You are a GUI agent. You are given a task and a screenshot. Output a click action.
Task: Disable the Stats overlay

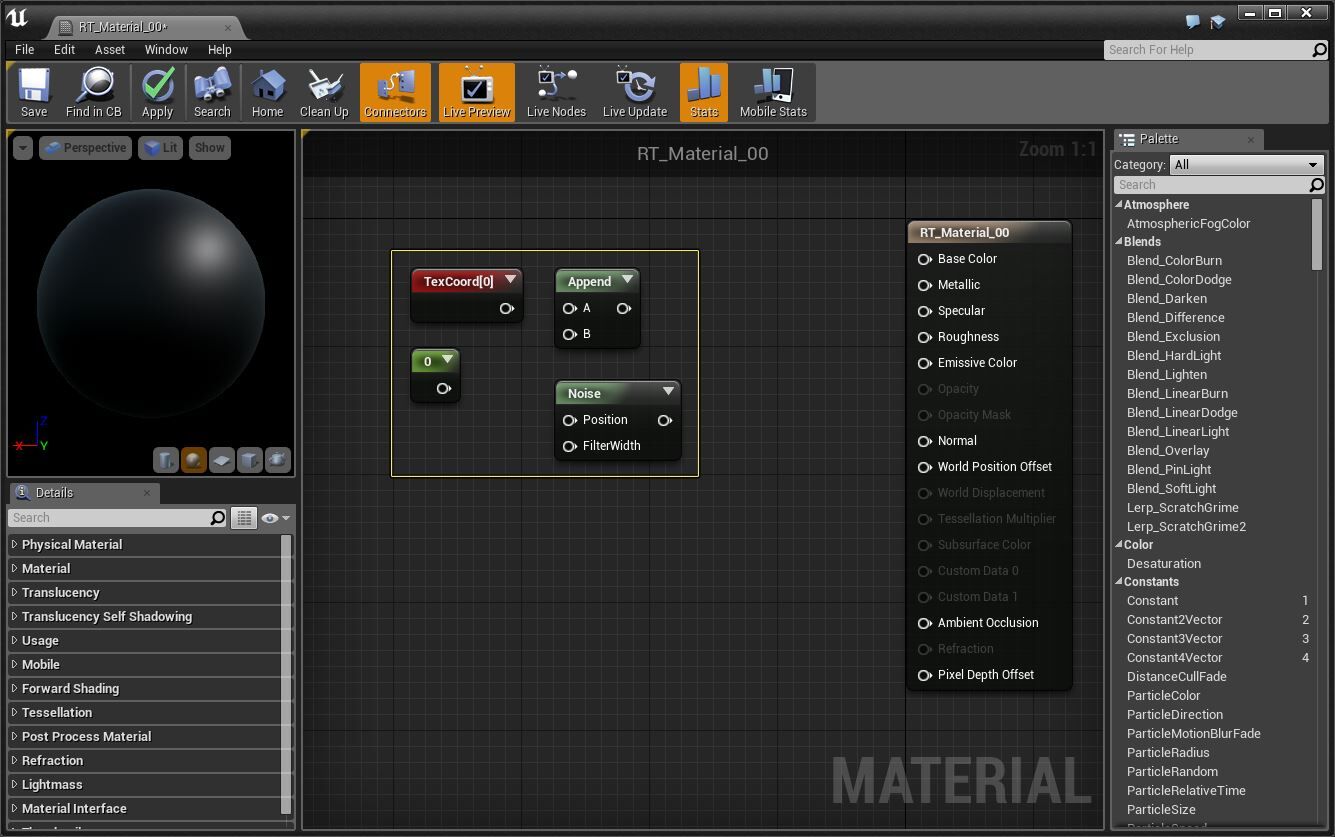pyautogui.click(x=703, y=92)
